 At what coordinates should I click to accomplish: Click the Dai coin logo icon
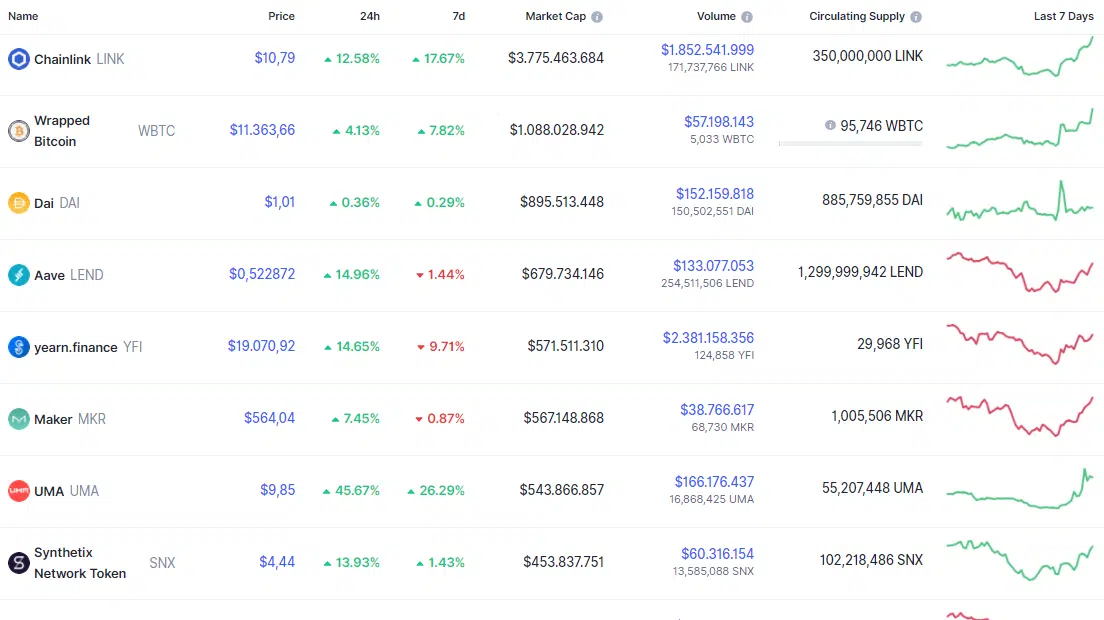tap(18, 203)
